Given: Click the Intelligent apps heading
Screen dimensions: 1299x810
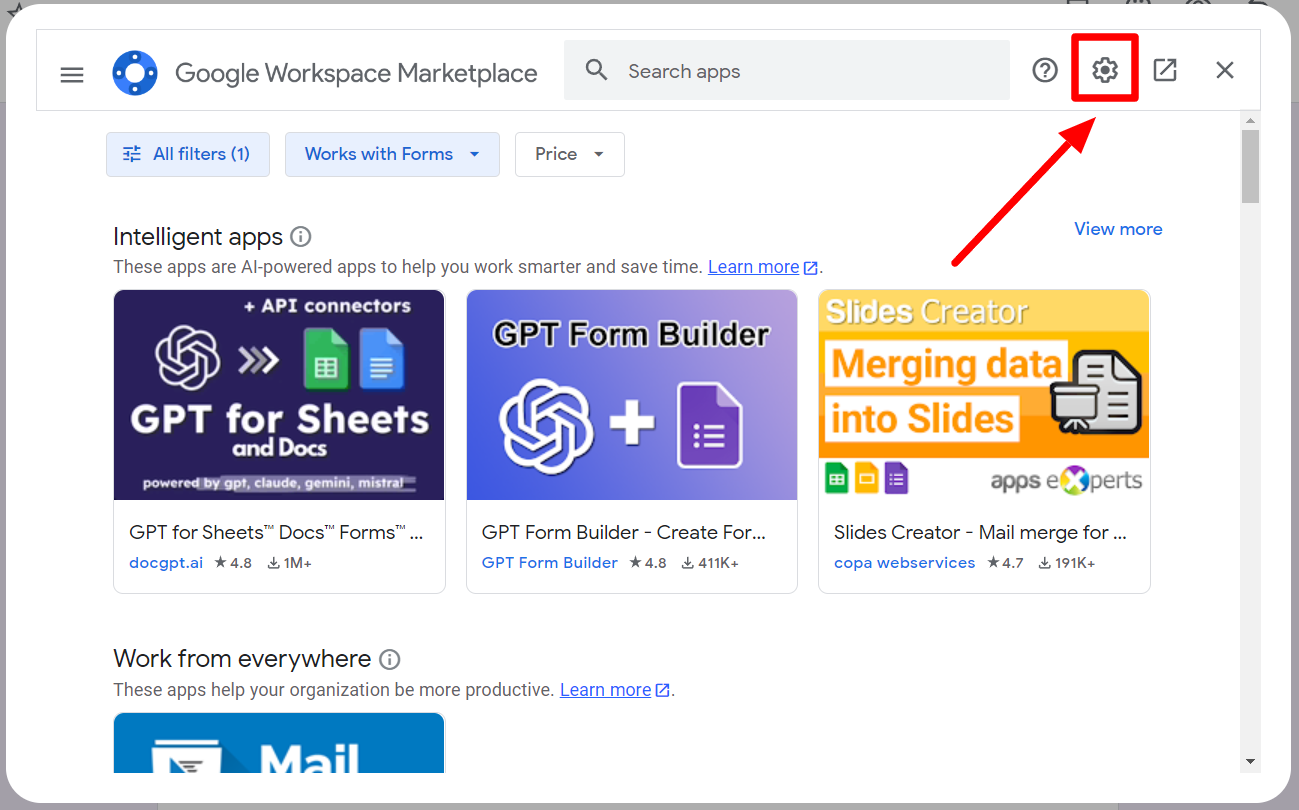Looking at the screenshot, I should coord(198,237).
